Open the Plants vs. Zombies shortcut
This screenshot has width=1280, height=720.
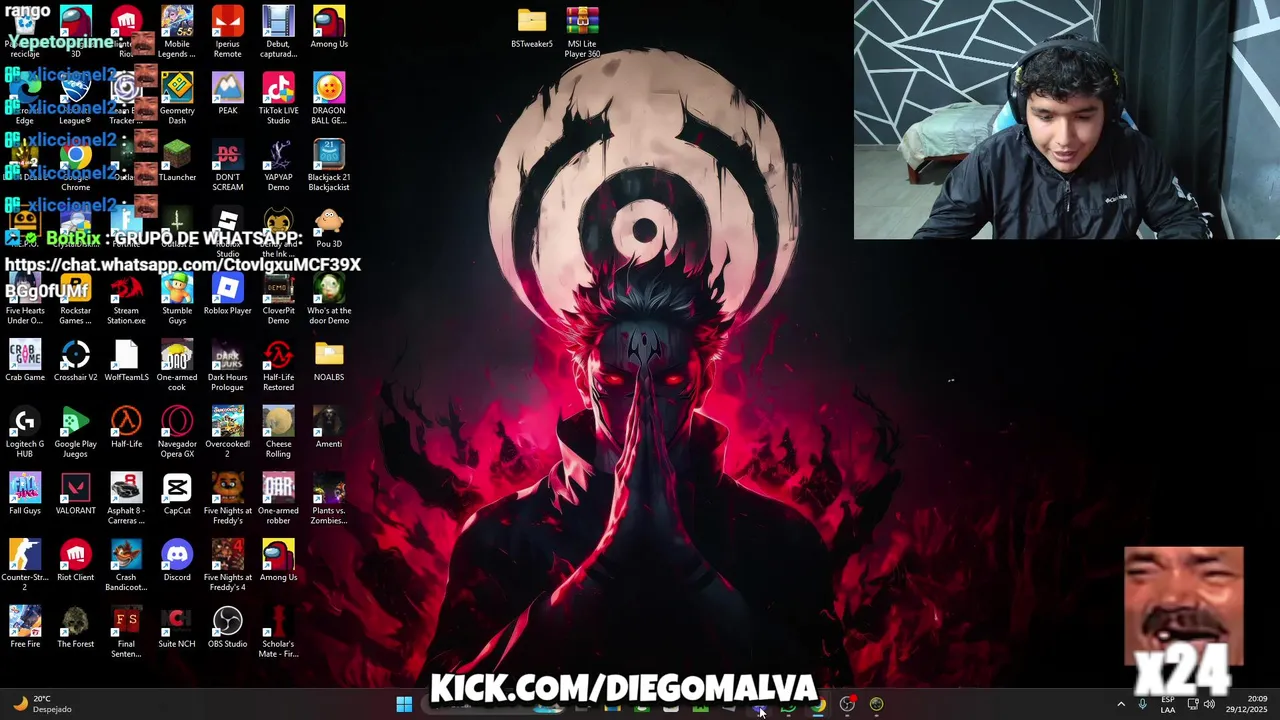pyautogui.click(x=329, y=499)
